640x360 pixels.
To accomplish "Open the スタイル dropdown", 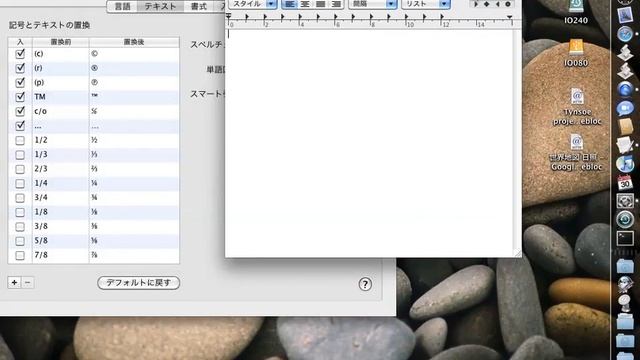I will [x=253, y=4].
